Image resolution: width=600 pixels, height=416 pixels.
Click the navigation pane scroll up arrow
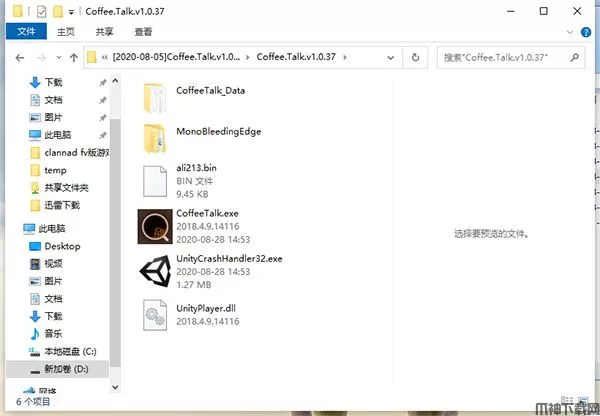click(x=115, y=81)
